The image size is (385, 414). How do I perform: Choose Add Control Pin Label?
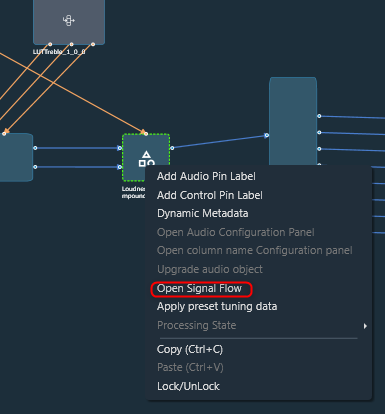click(x=210, y=195)
